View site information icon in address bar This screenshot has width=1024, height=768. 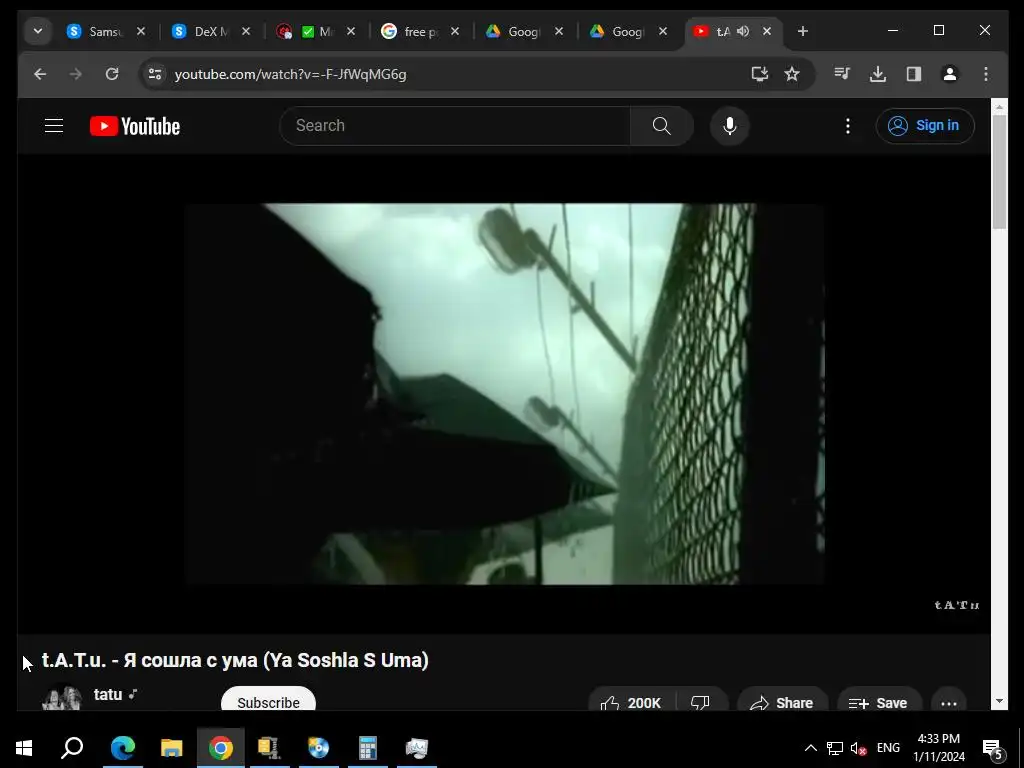click(155, 74)
